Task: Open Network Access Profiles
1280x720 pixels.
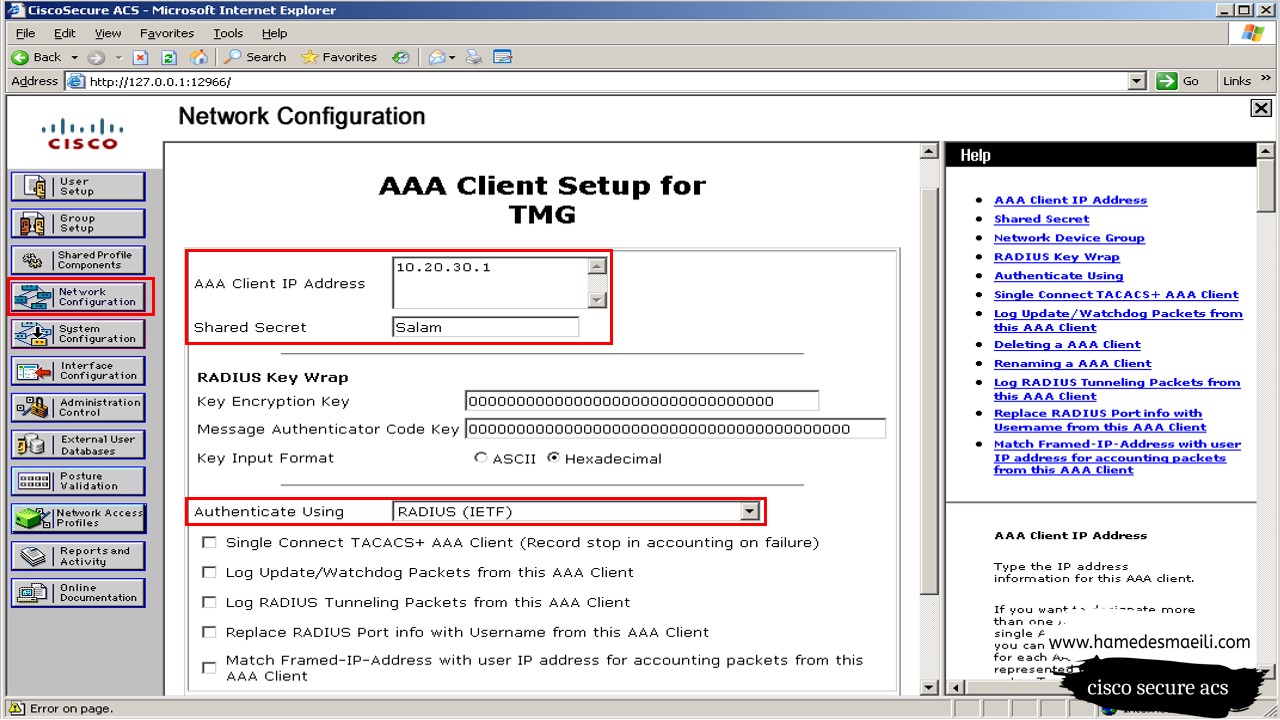Action: tap(78, 518)
